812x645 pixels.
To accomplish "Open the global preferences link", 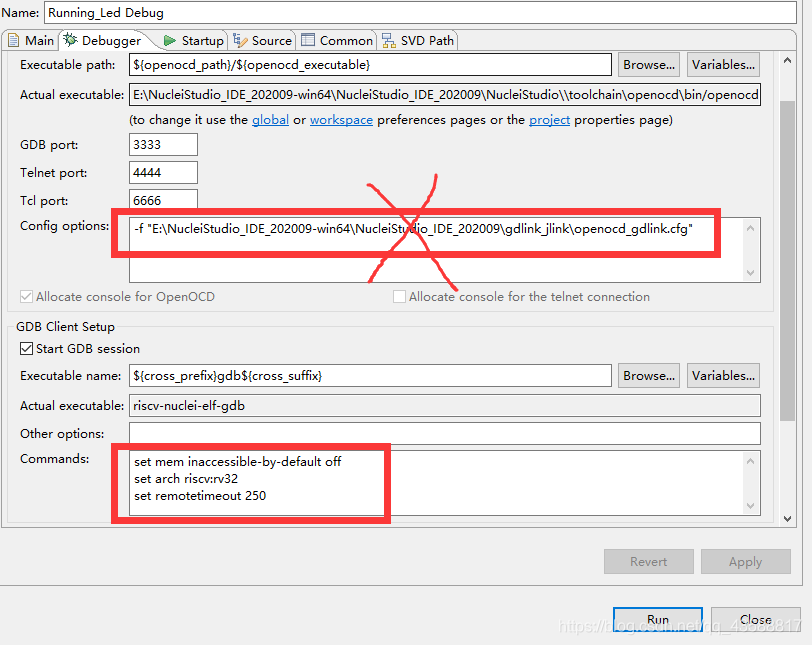I will click(270, 120).
